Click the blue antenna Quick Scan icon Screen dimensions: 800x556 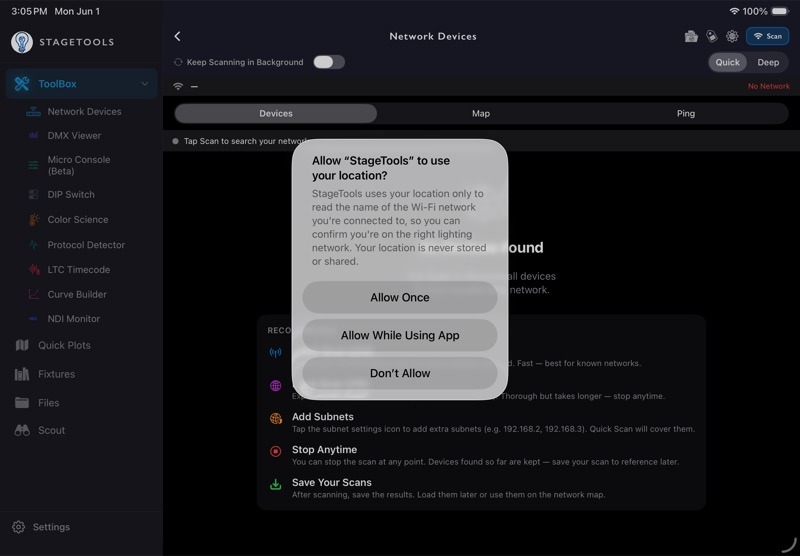pyautogui.click(x=276, y=352)
